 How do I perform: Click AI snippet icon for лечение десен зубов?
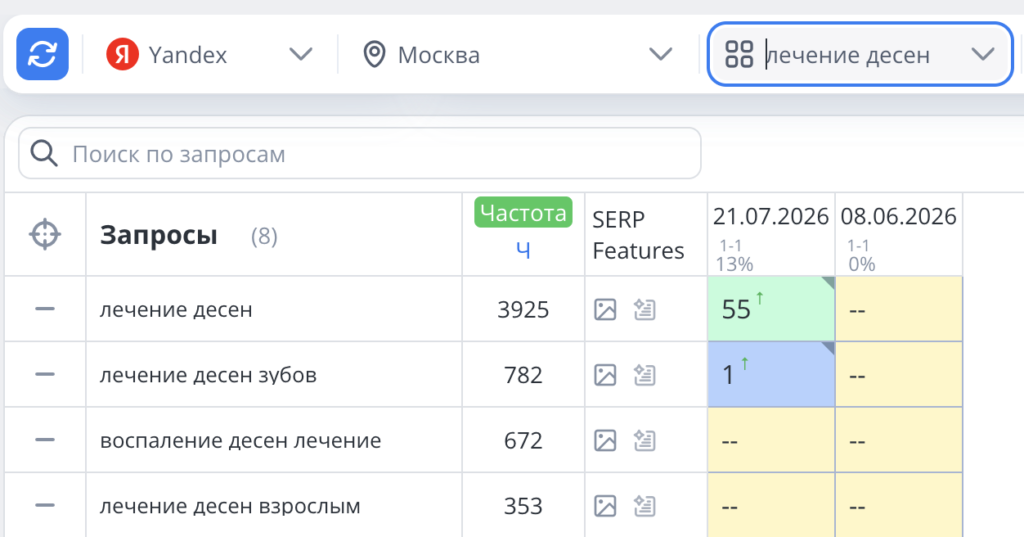click(645, 375)
